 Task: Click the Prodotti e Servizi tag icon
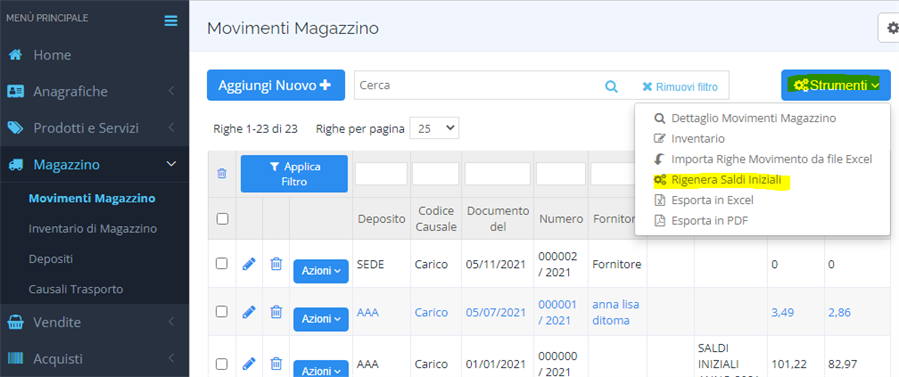tap(15, 128)
